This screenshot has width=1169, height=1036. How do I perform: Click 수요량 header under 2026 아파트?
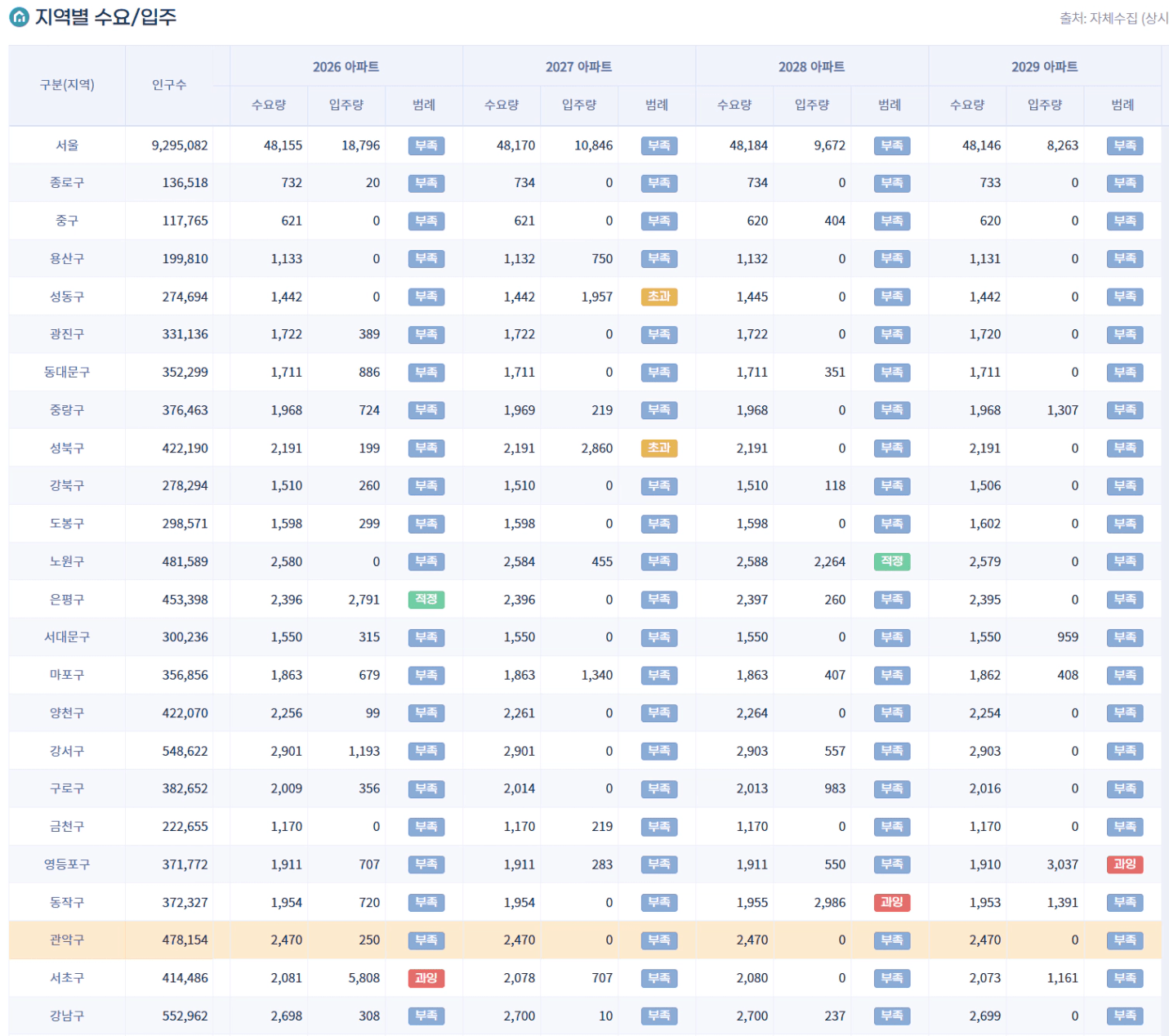tap(269, 105)
